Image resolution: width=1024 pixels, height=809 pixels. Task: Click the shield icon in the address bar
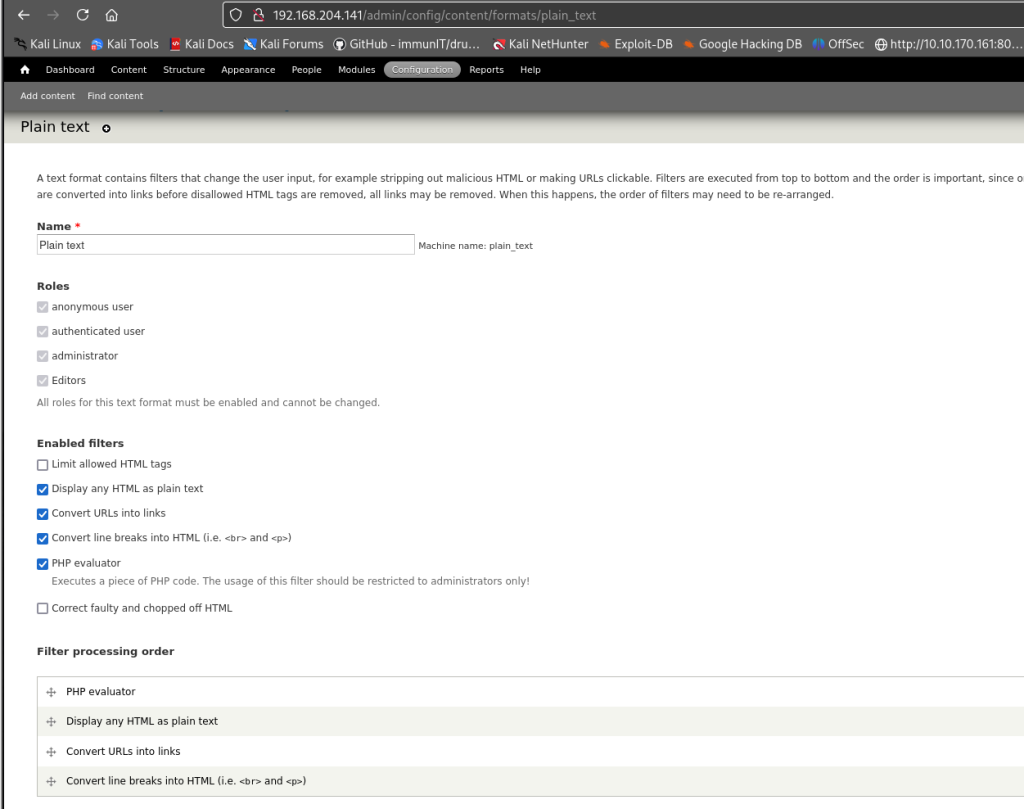pyautogui.click(x=236, y=15)
